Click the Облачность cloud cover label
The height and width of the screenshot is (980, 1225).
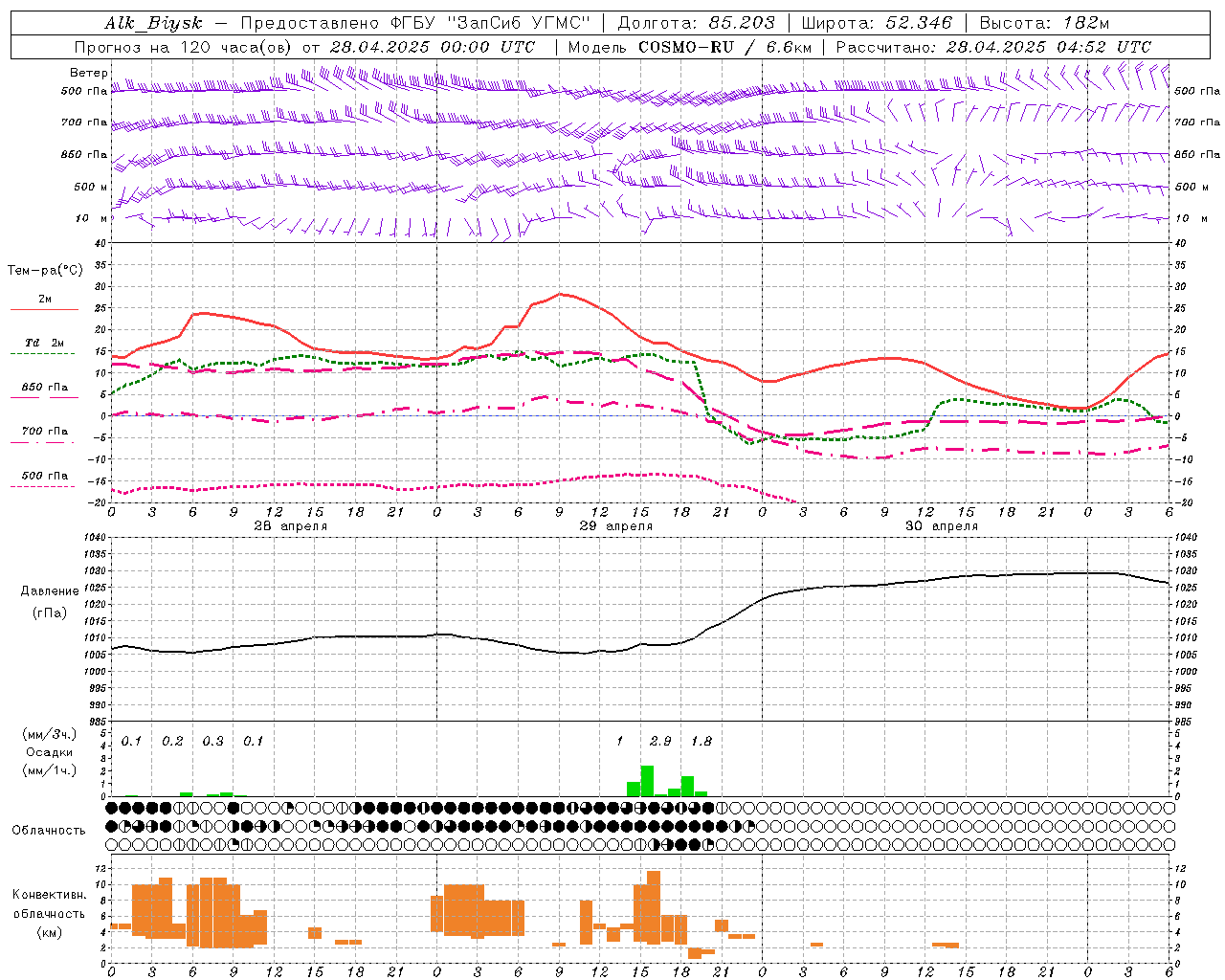coord(49,830)
